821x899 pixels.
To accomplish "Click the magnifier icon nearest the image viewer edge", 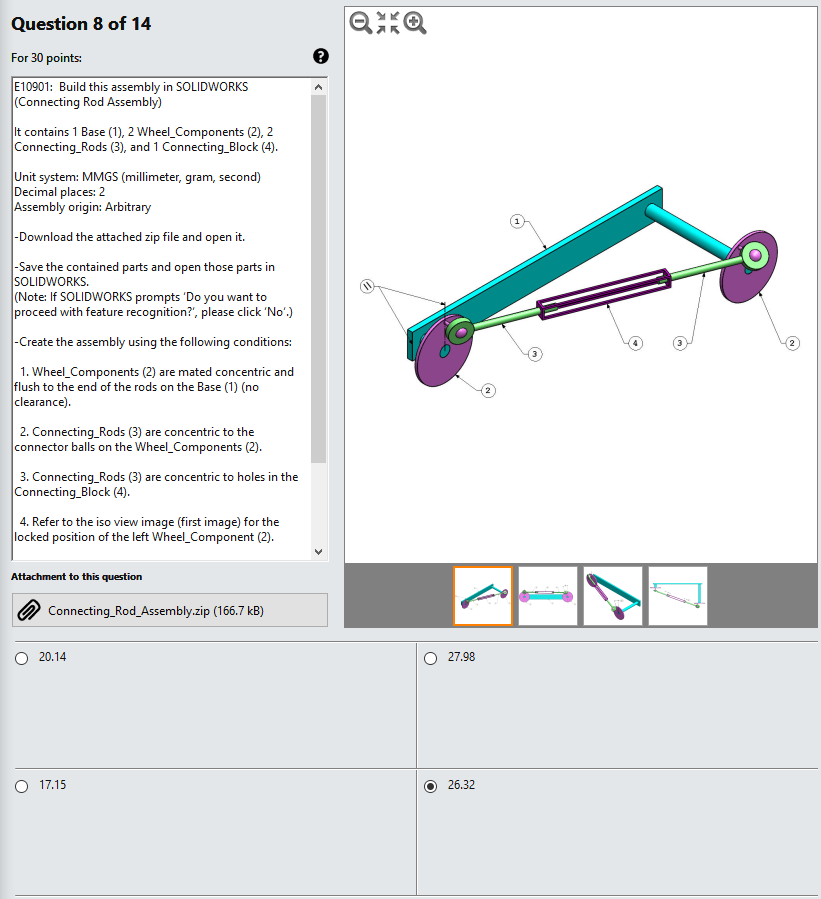I will click(x=361, y=23).
